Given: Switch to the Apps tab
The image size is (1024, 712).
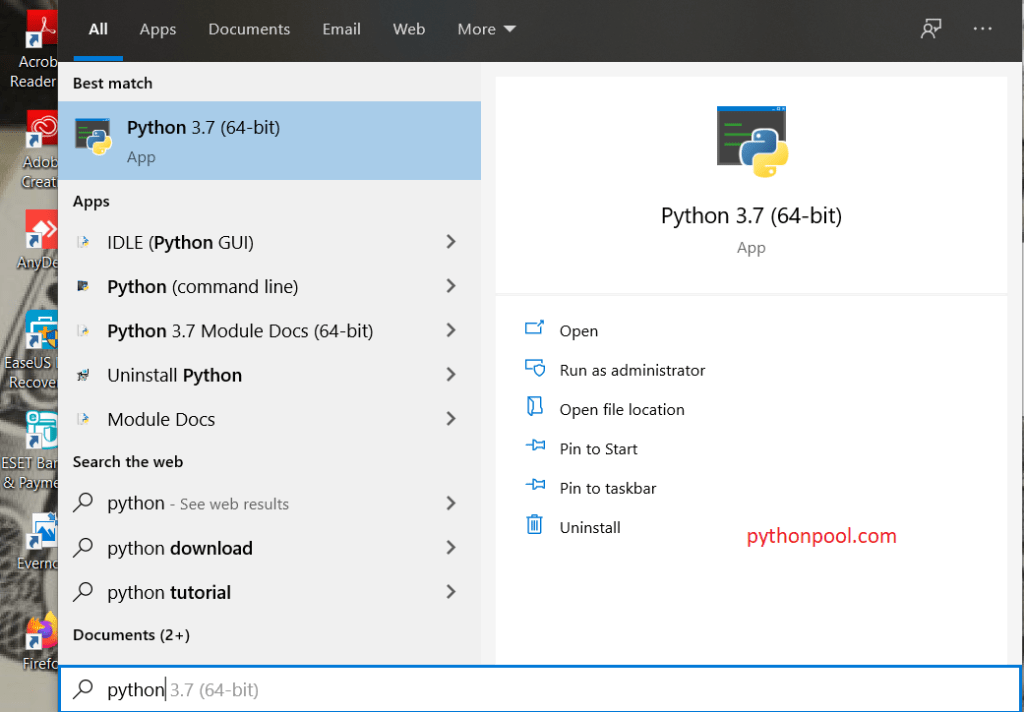Looking at the screenshot, I should [x=157, y=29].
